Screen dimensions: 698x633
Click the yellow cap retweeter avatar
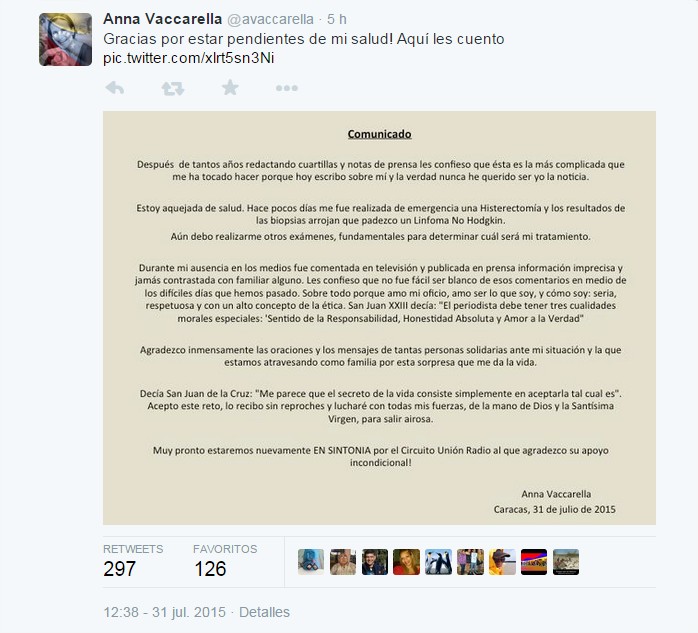(502, 562)
